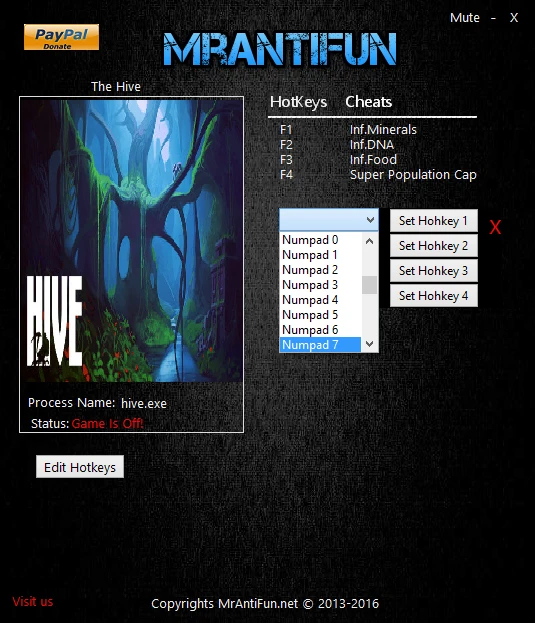
Task: Click the MRANTIFUN logo banner
Action: click(x=280, y=49)
